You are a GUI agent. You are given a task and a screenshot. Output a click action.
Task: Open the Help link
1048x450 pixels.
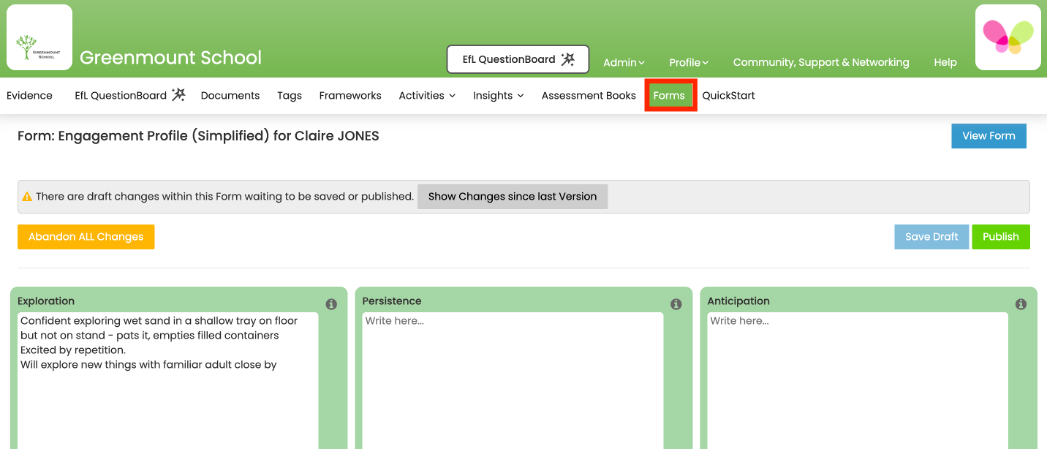click(x=945, y=62)
